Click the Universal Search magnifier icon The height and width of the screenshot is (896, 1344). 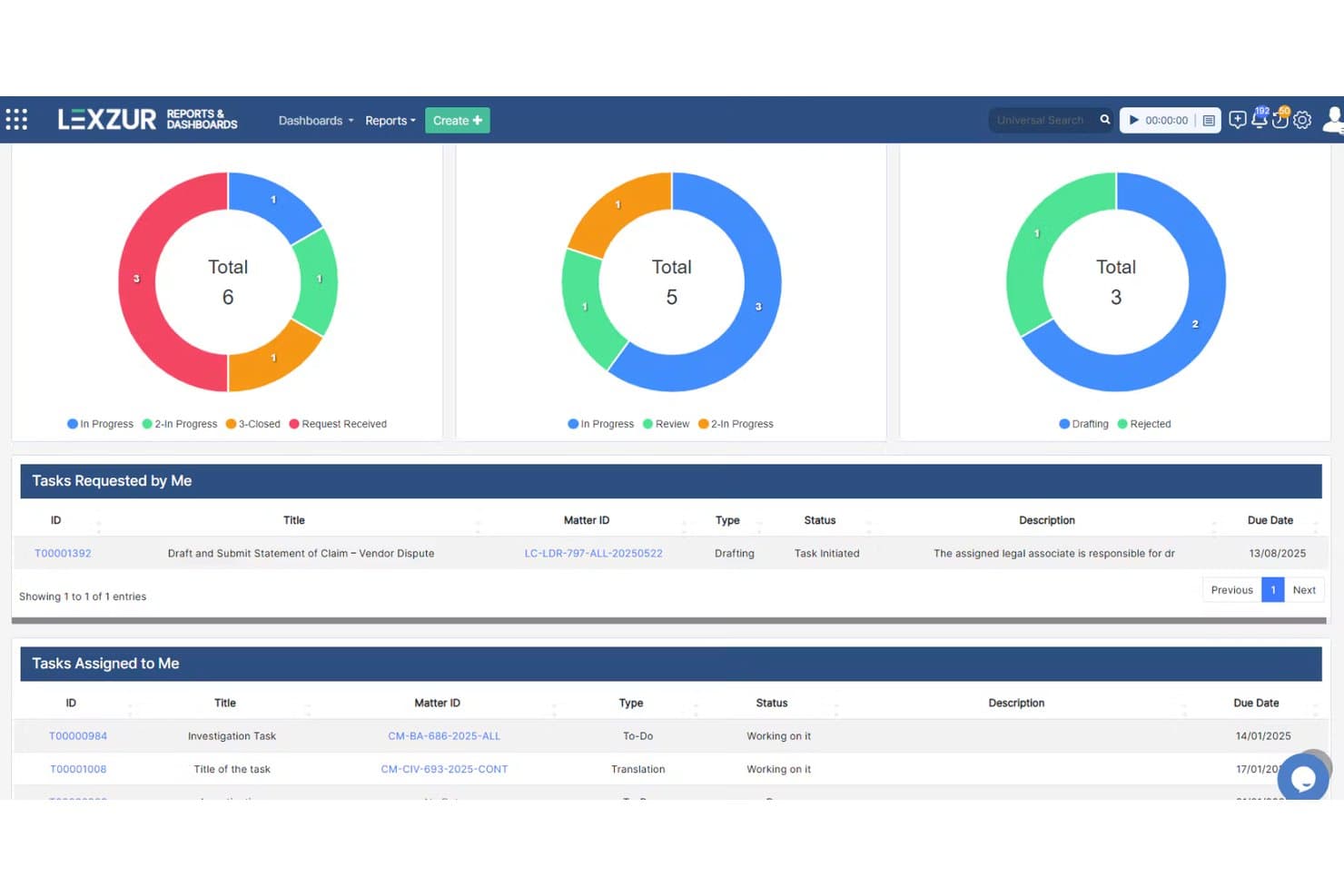(x=1104, y=120)
